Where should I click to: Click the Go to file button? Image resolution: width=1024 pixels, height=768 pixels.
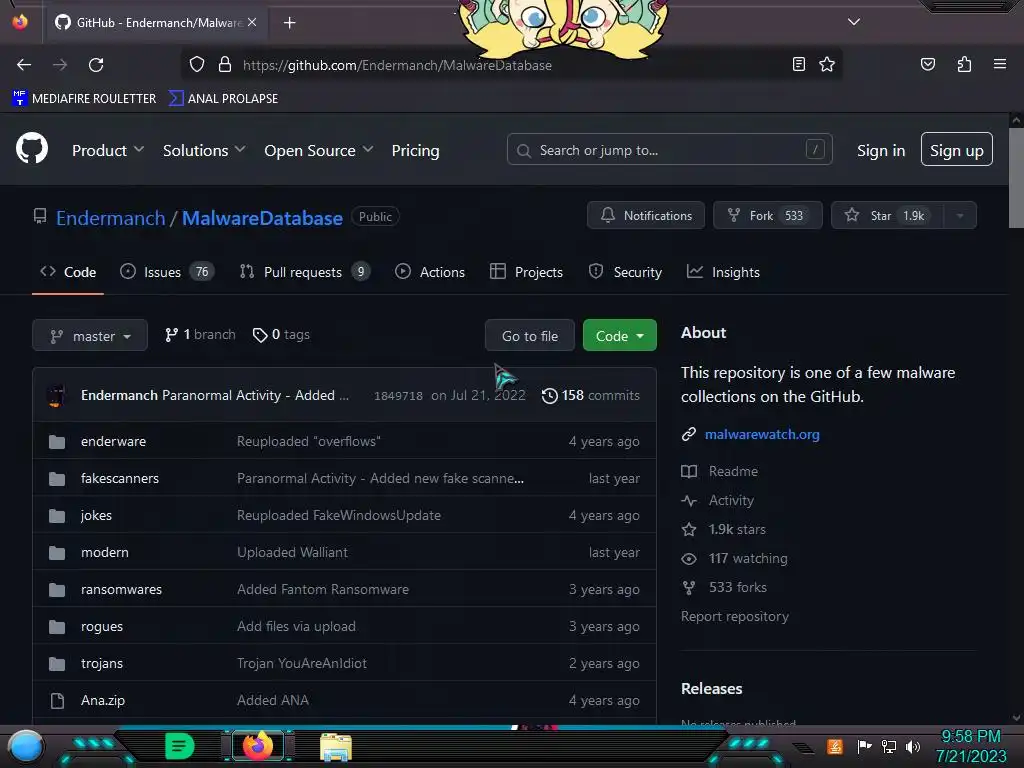pos(530,336)
